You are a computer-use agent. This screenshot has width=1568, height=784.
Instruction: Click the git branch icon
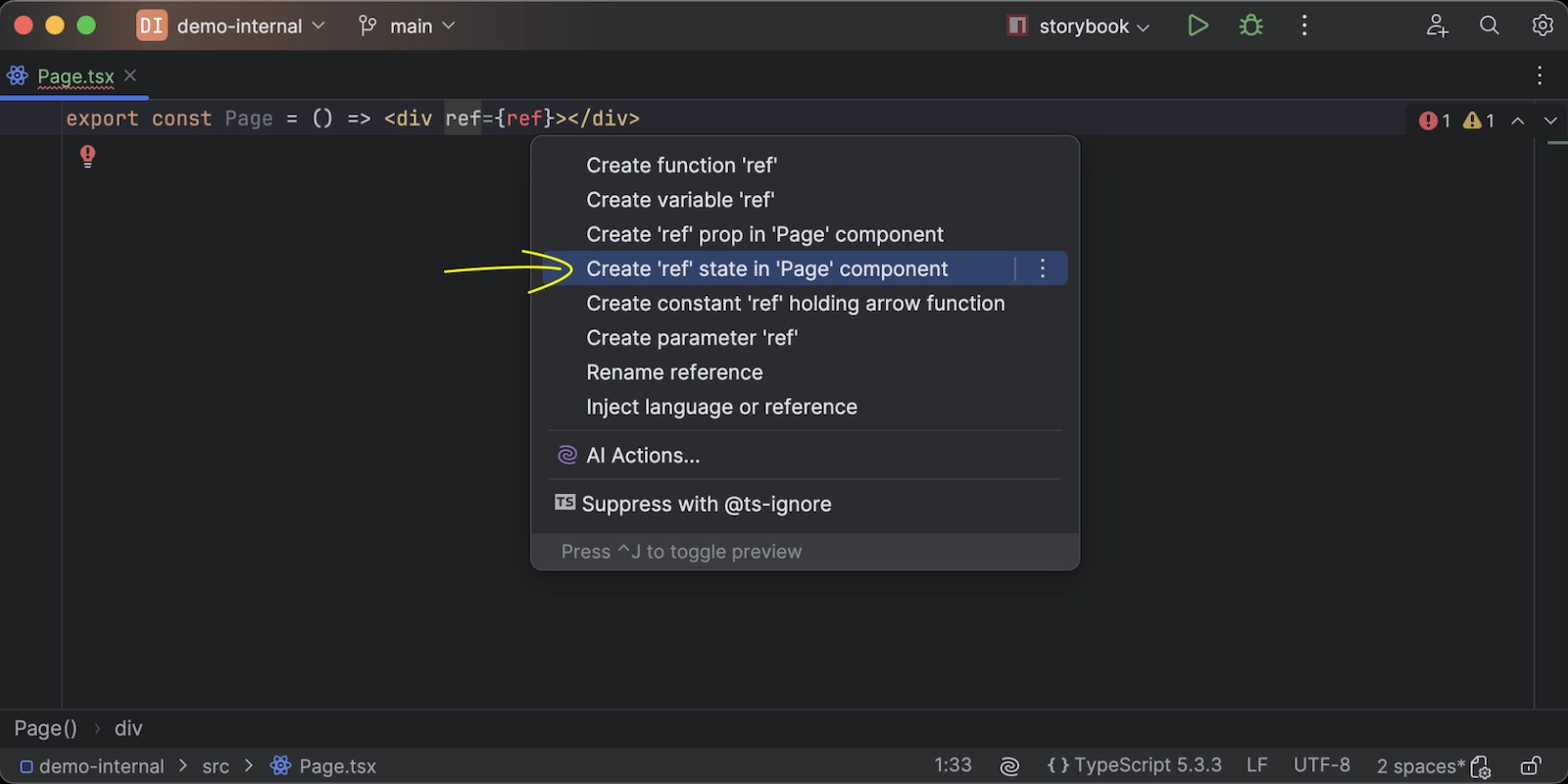(x=367, y=25)
